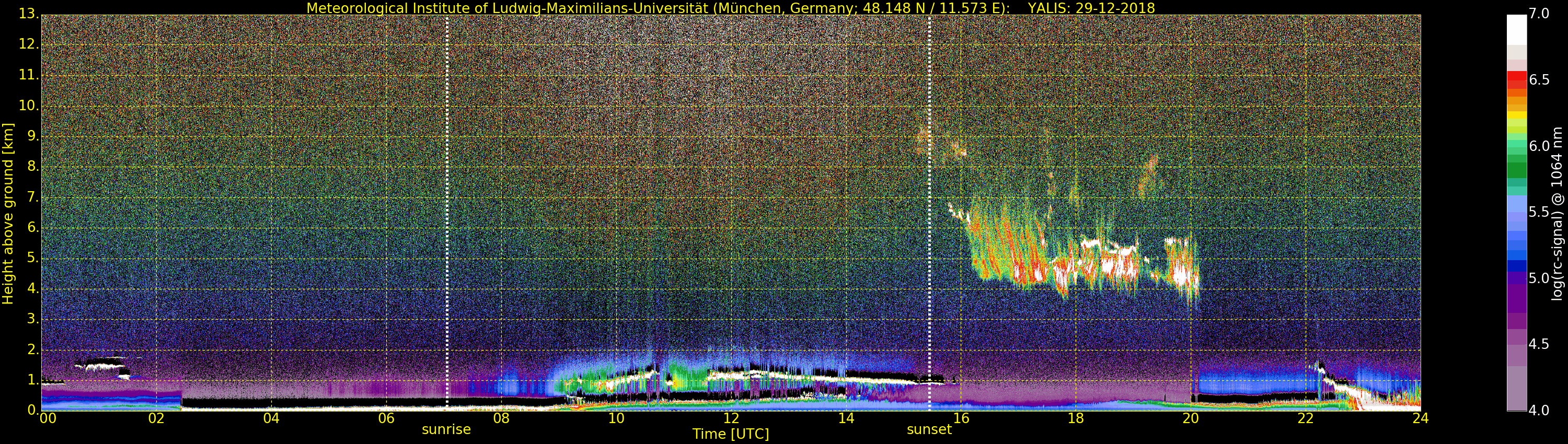This screenshot has height=444, width=1568.
Task: Click the '6.0' colorbar tick value
Action: (1539, 146)
